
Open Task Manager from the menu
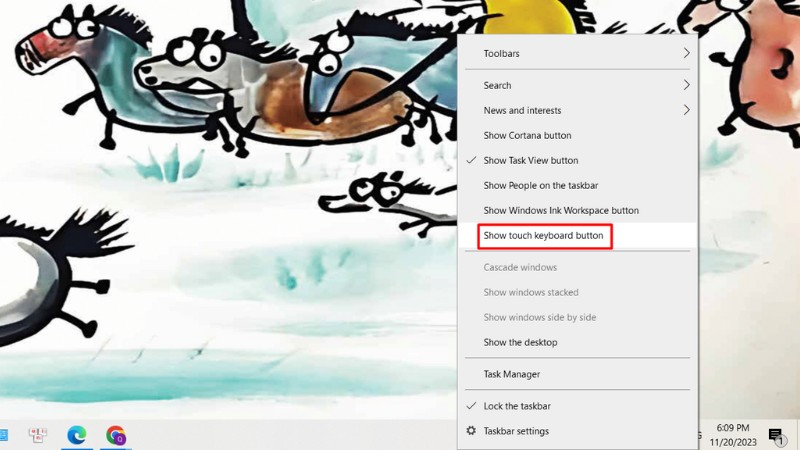[578, 374]
